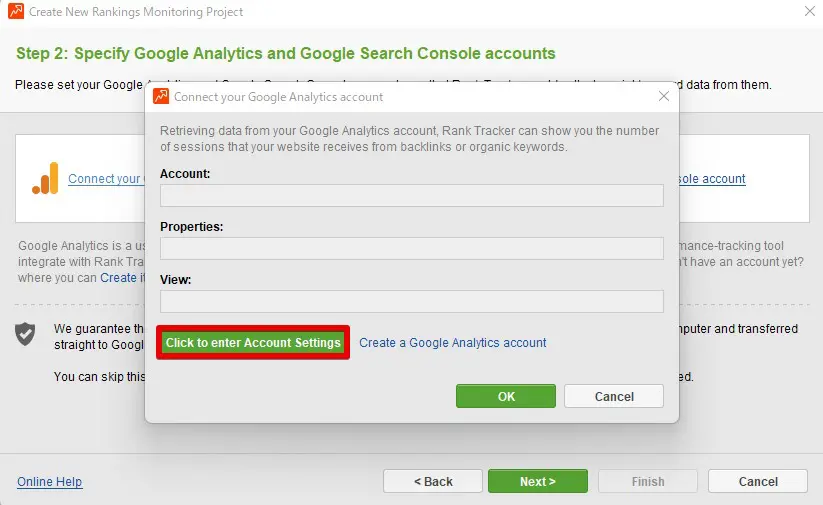Screen dimensions: 823x505
Task: Click the Google Analytics bar-chart icon
Action: point(45,178)
